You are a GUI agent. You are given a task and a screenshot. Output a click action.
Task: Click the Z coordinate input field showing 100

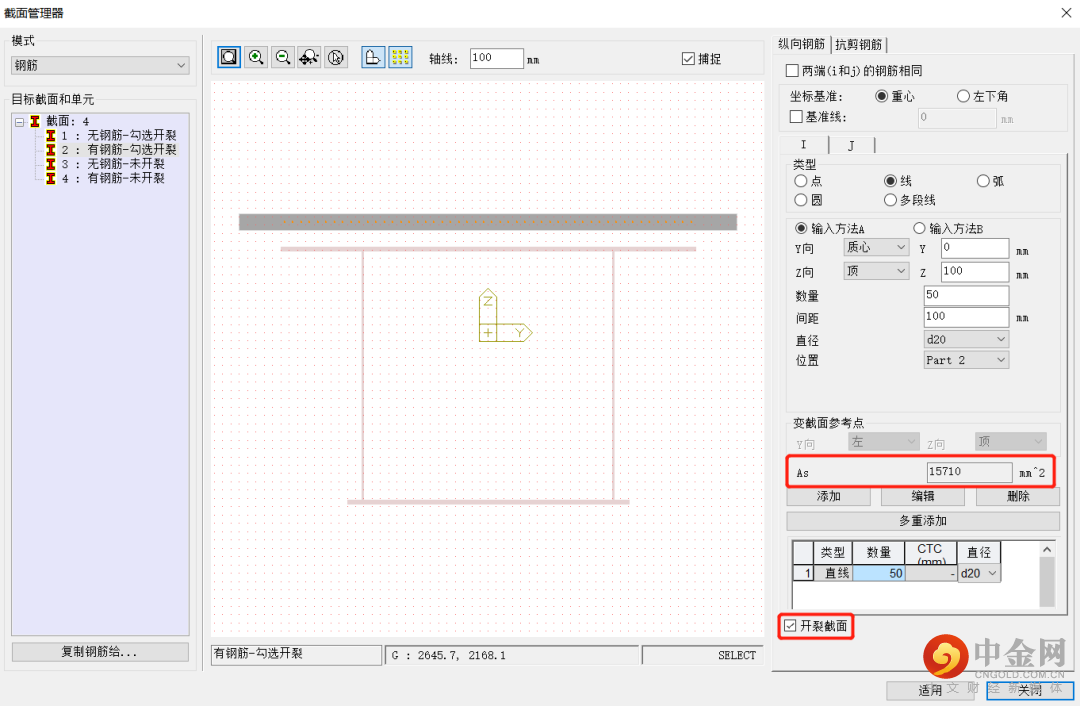coord(975,271)
